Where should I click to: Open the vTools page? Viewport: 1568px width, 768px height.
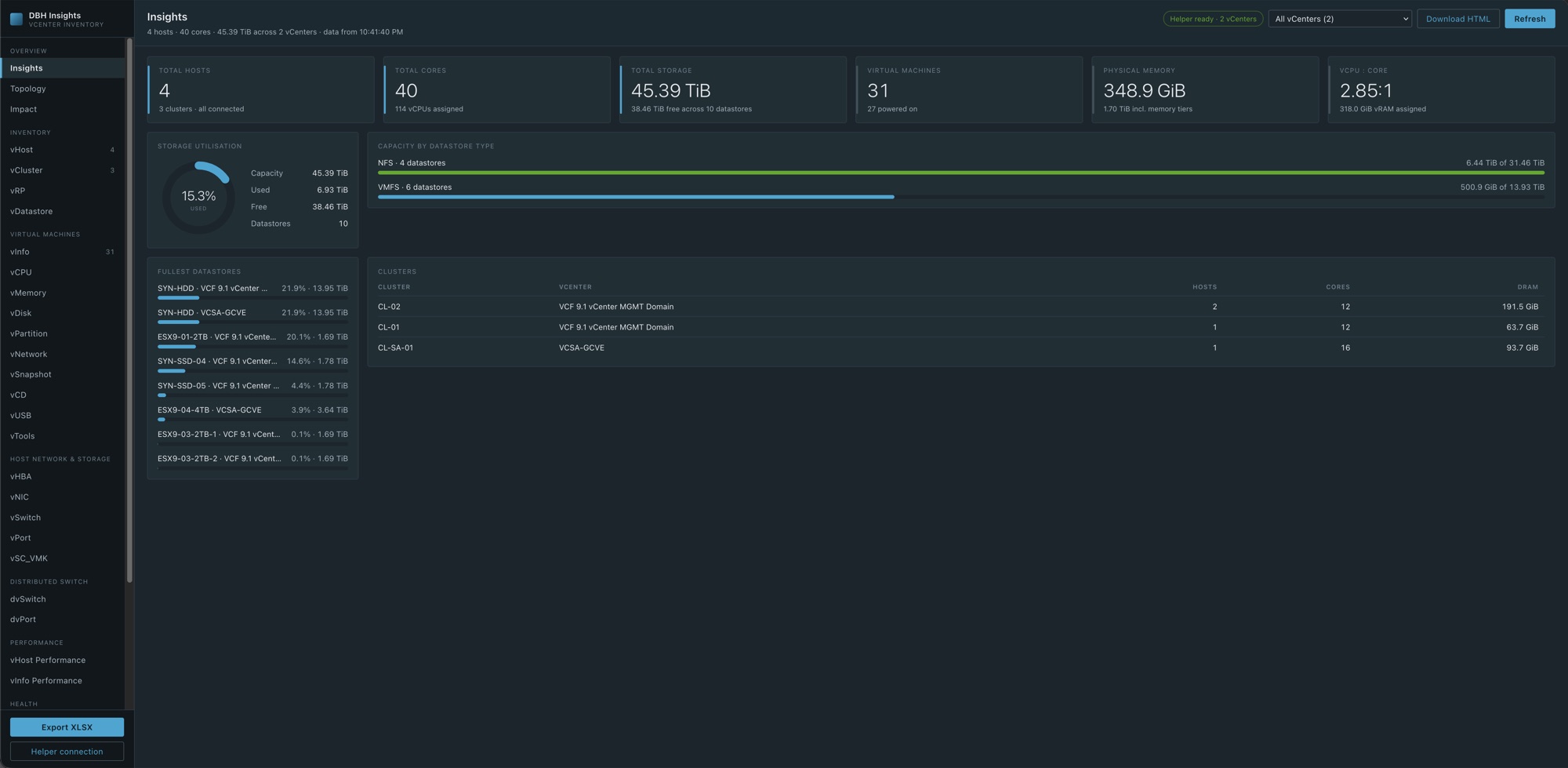(x=63, y=435)
